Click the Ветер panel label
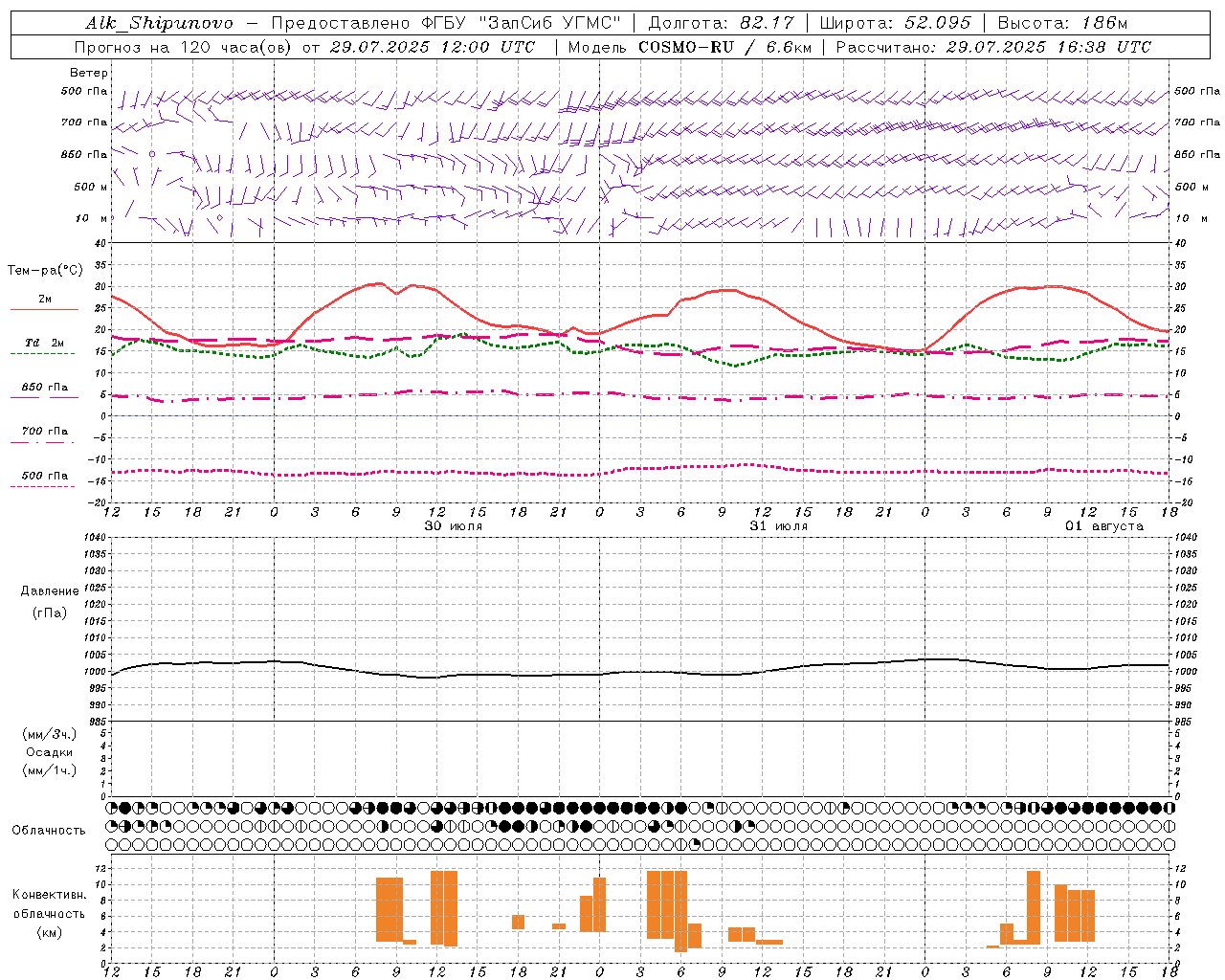Image resolution: width=1225 pixels, height=980 pixels. coord(89,73)
